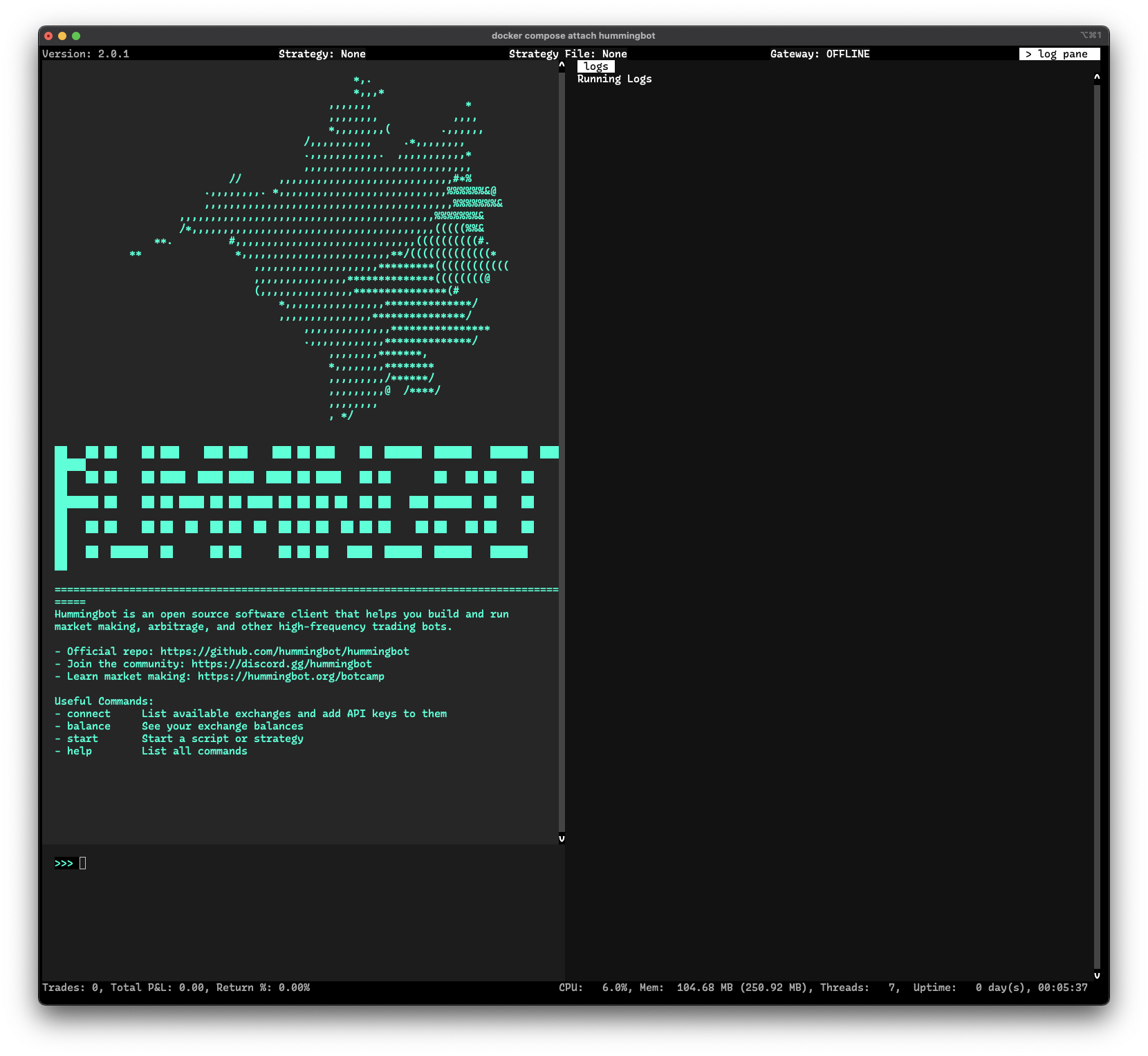Click the green maximize window button
This screenshot has height=1056, width=1148.
pos(76,36)
